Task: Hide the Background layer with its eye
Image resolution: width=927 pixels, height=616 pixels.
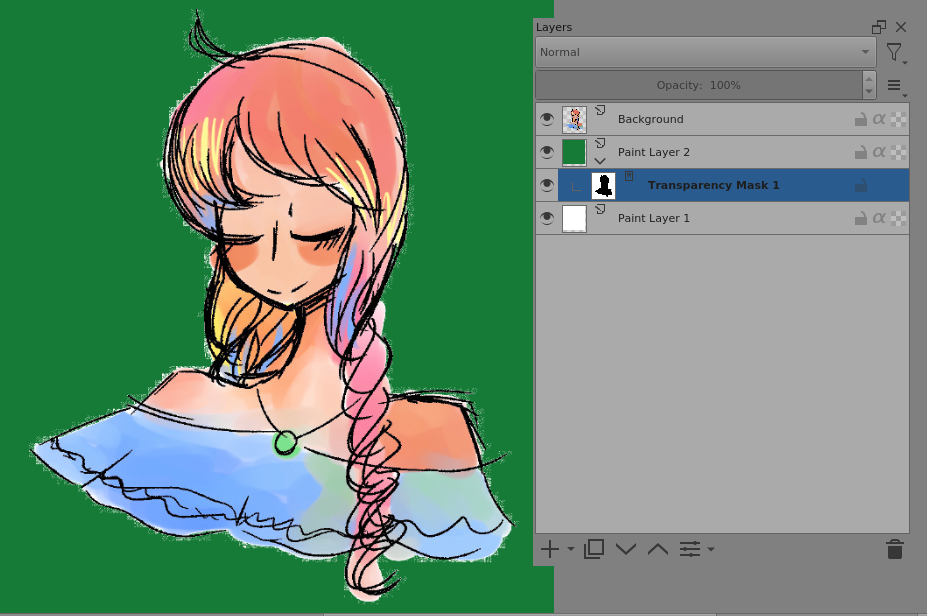Action: tap(547, 119)
